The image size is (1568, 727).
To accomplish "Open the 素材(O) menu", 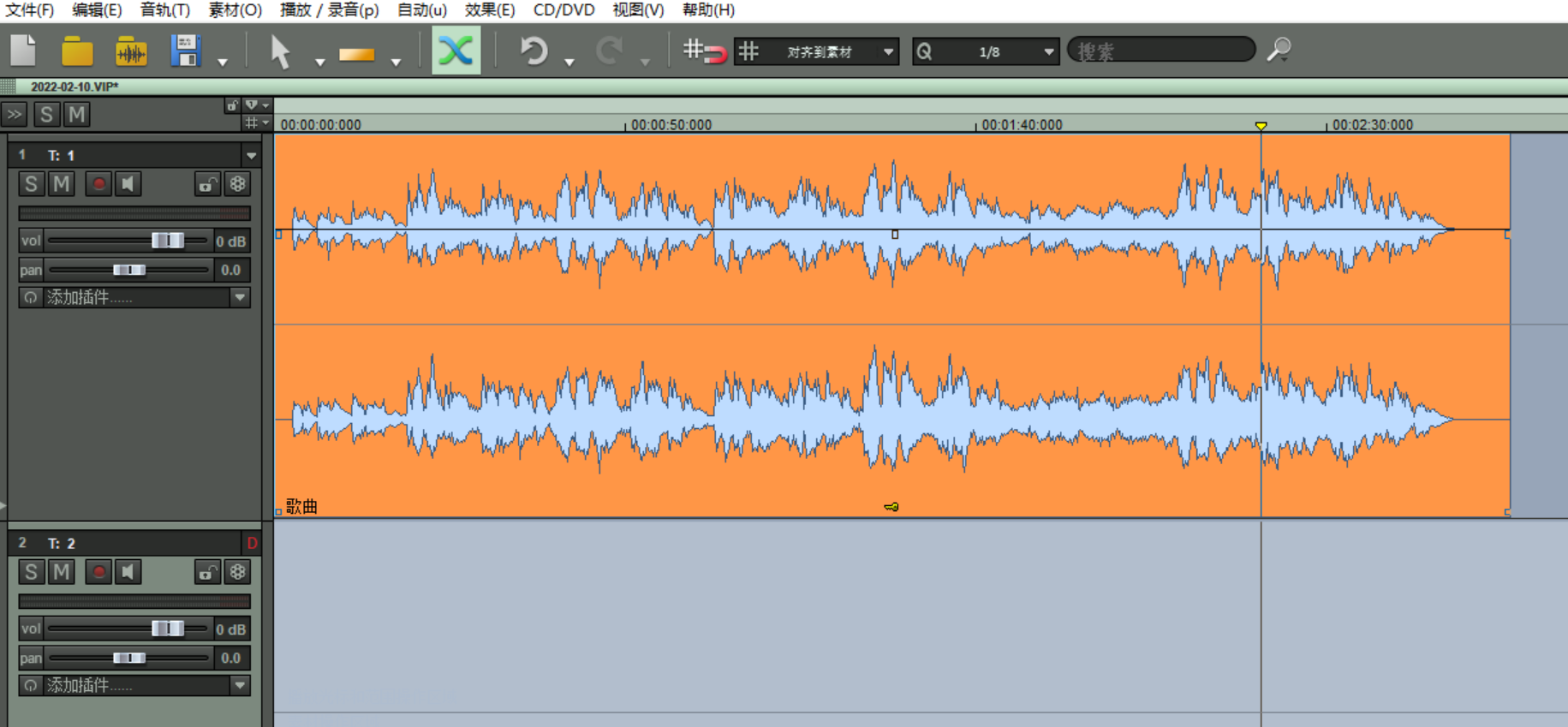I will (x=235, y=10).
